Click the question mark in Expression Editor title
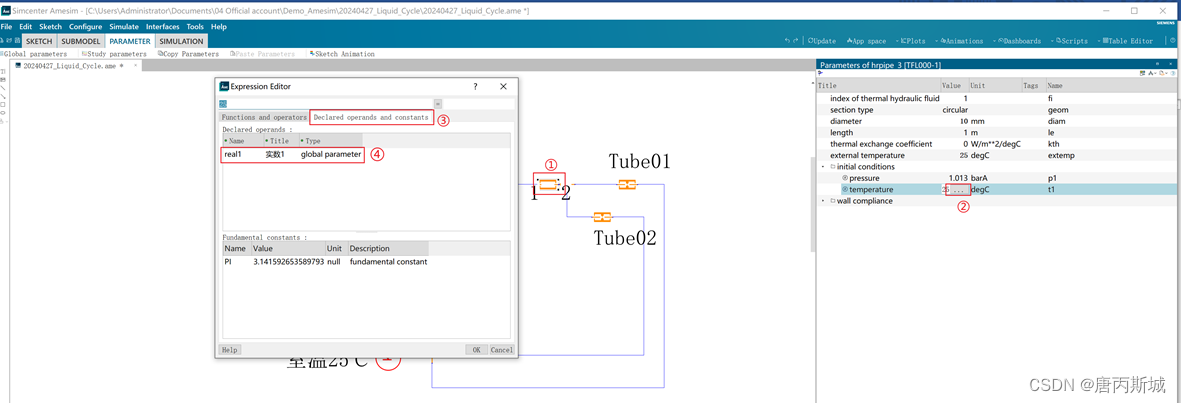Screen dimensions: 1181x403 pos(475,87)
